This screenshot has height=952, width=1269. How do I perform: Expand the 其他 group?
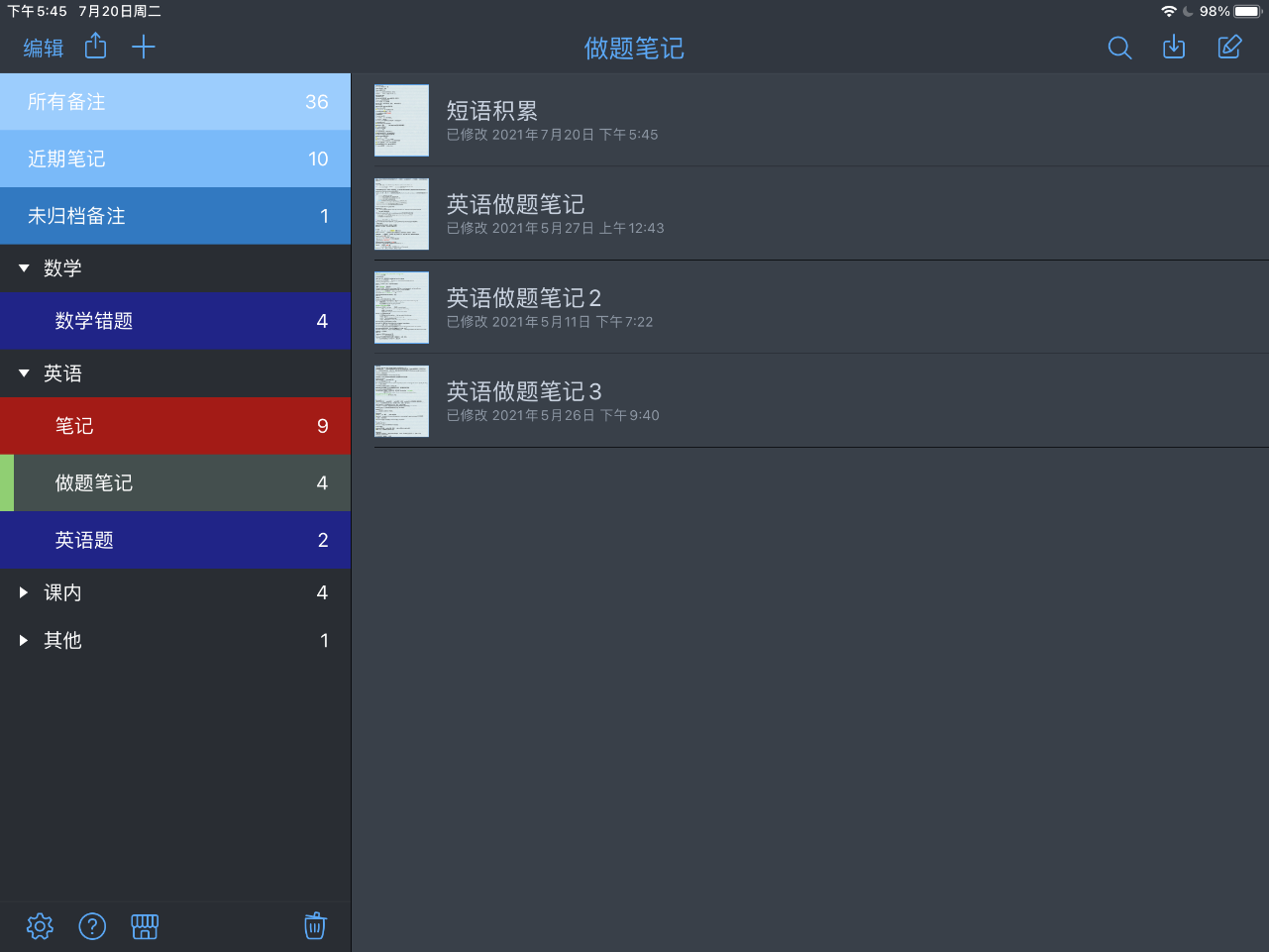coord(24,640)
